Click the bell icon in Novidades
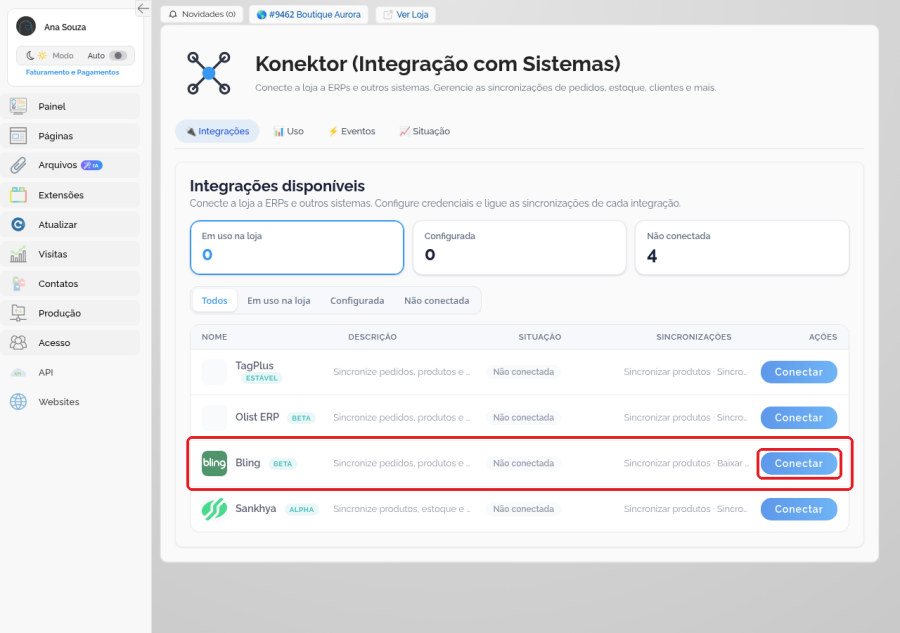The width and height of the screenshot is (900, 633). [173, 14]
